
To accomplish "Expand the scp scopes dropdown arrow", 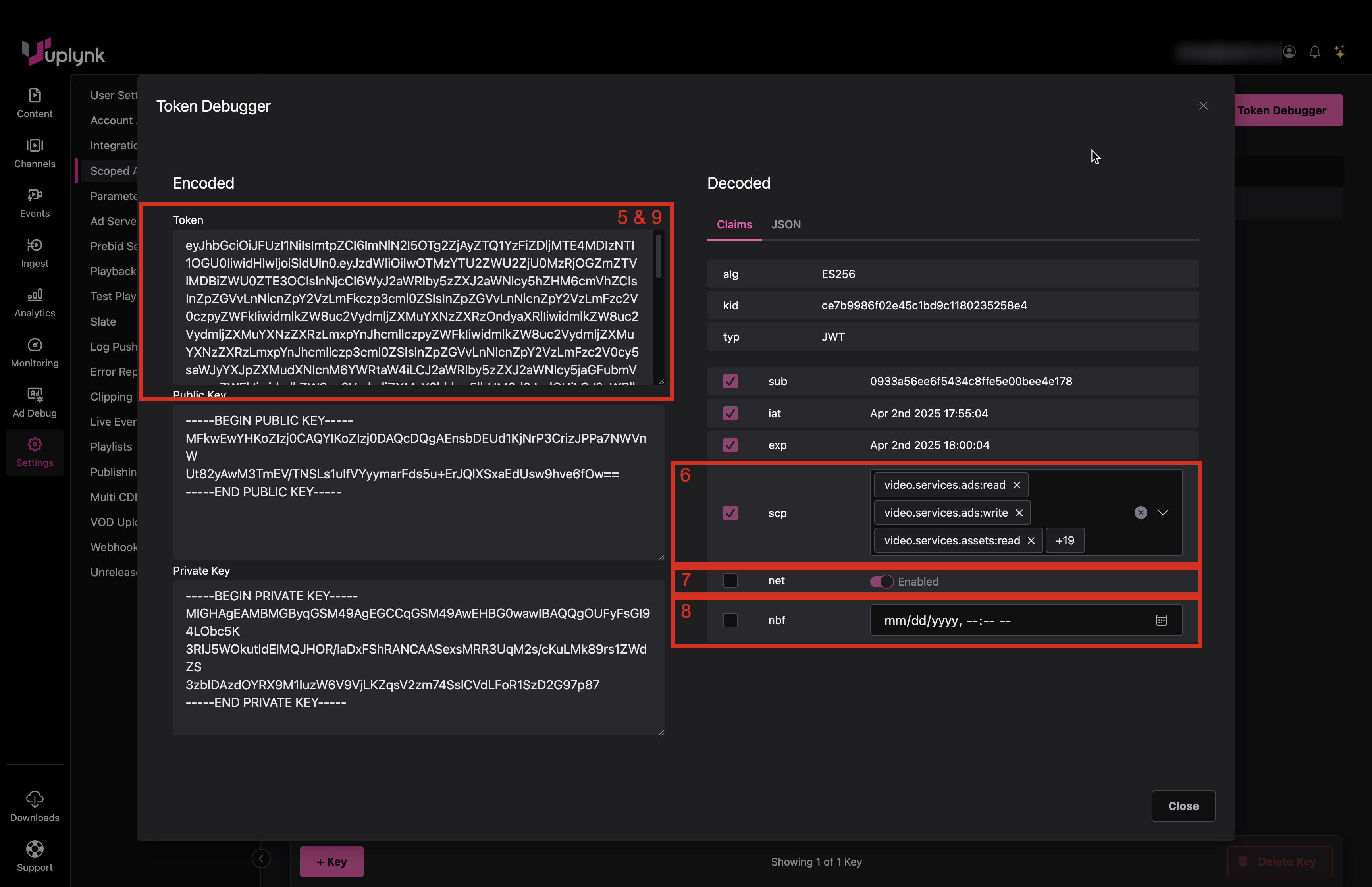I will click(x=1163, y=513).
